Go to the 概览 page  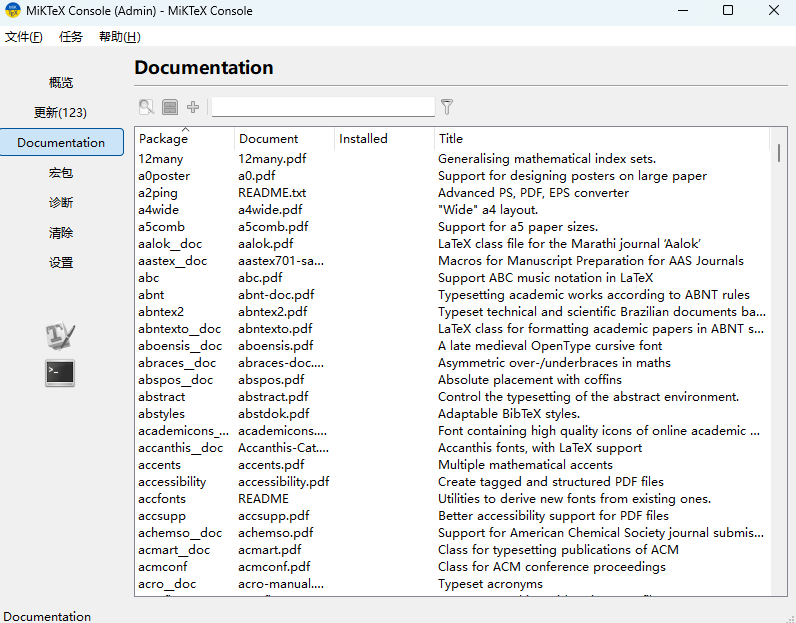[61, 83]
